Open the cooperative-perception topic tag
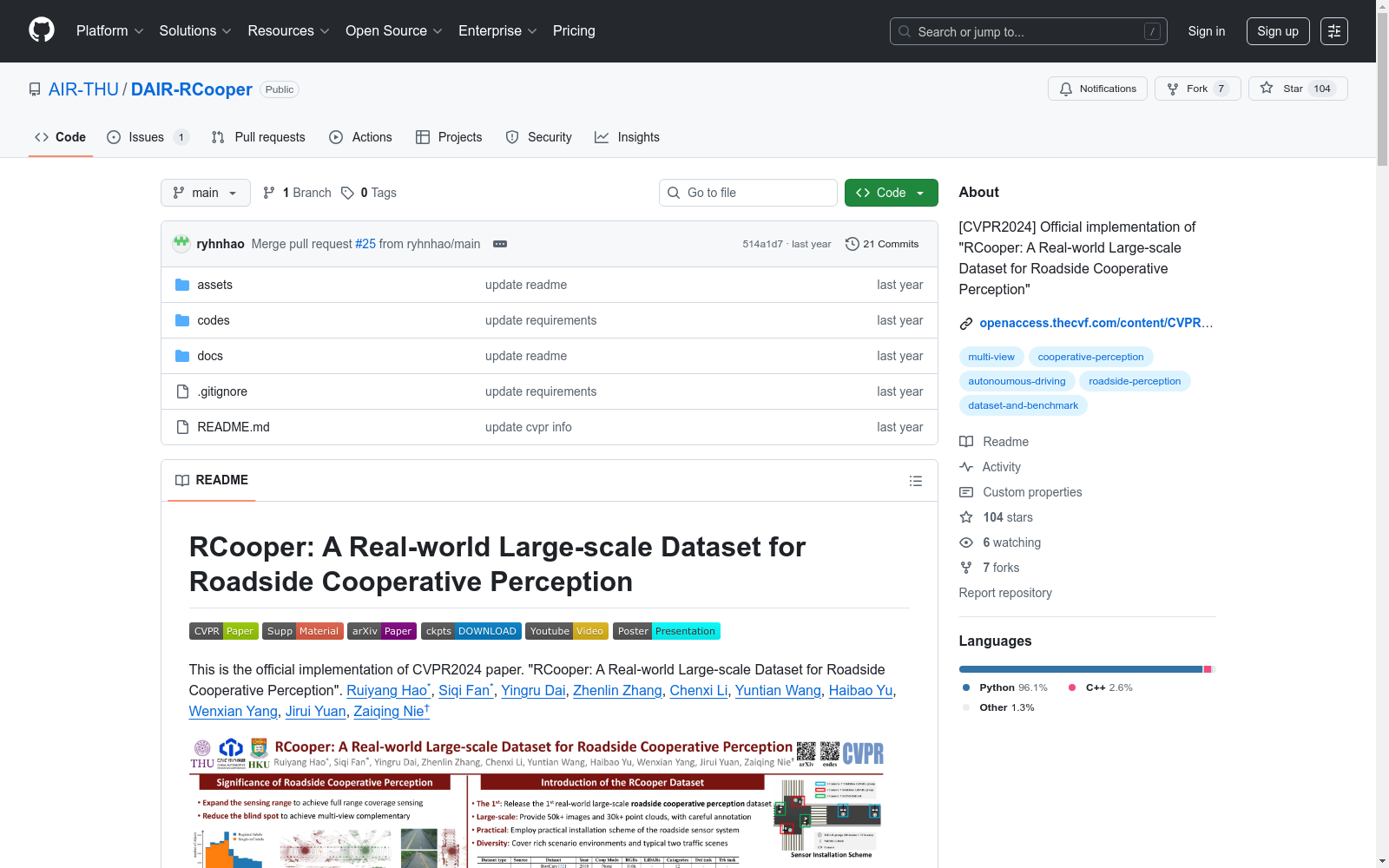This screenshot has height=868, width=1389. [1091, 357]
